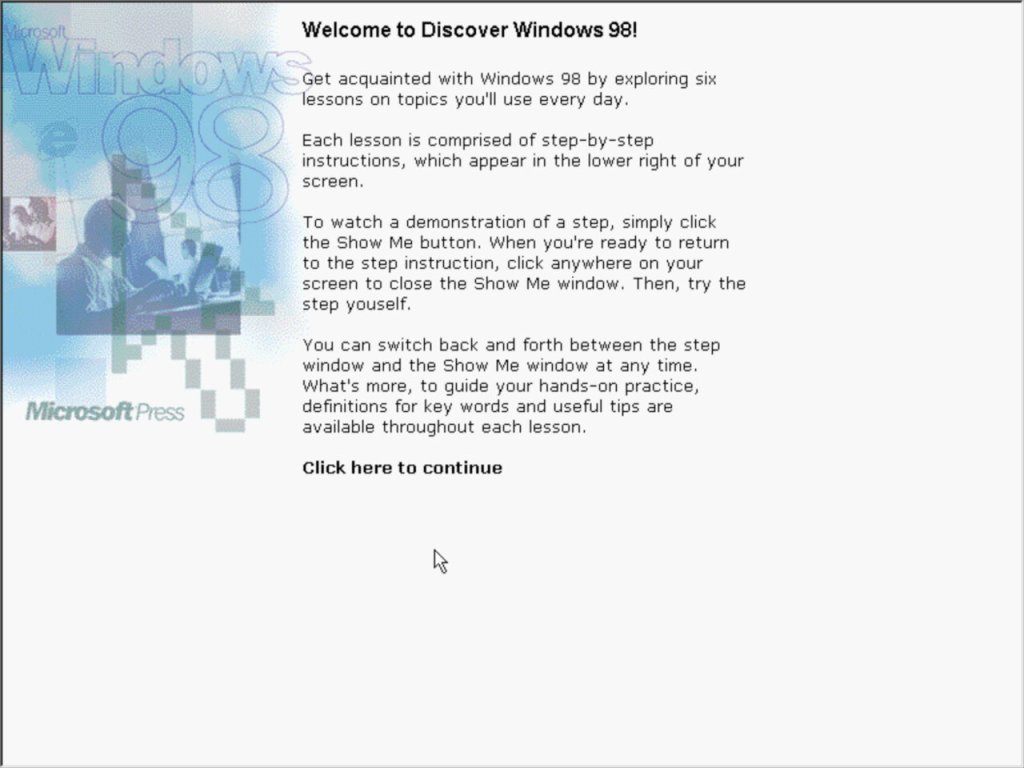Click the "You can switch back and forth" paragraph

(x=510, y=386)
